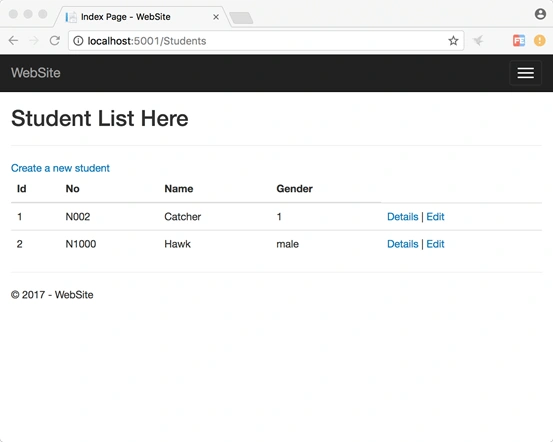Click the orange alert extension icon
Image resolution: width=553 pixels, height=442 pixels.
pos(539,41)
